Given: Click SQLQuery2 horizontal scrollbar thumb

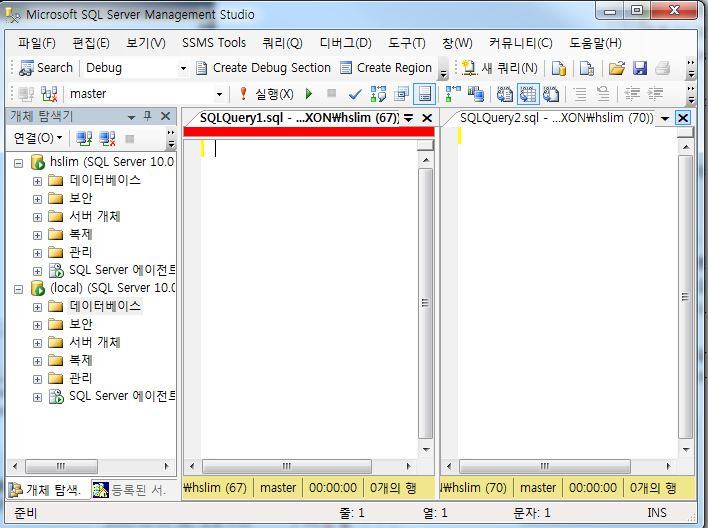Looking at the screenshot, I should pos(545,466).
